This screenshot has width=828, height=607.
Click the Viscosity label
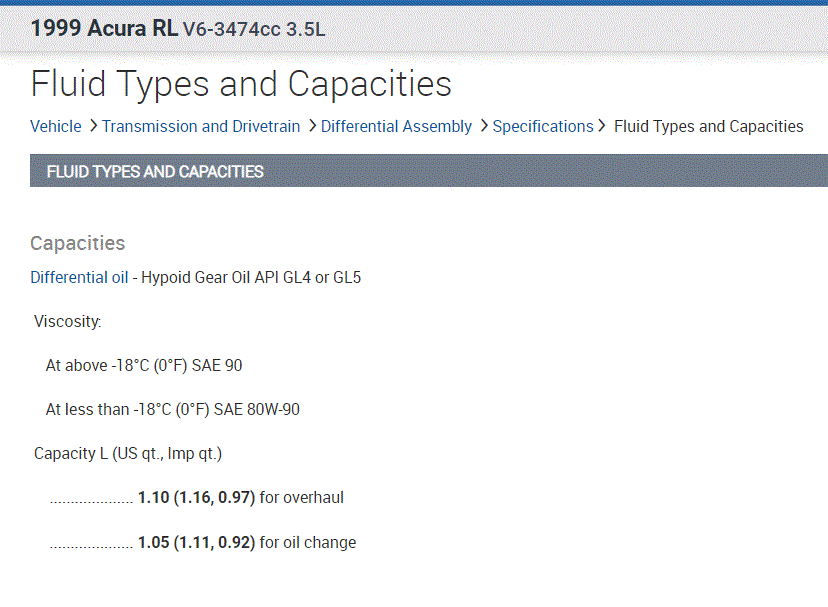point(68,321)
